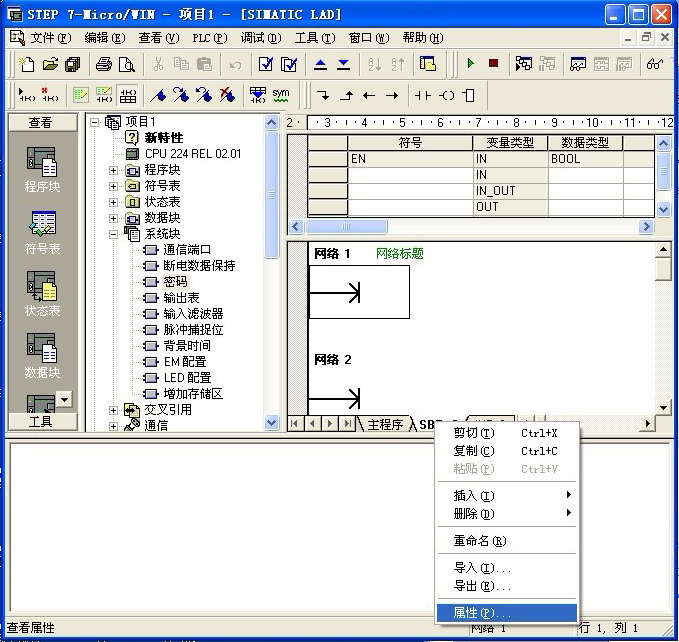Viewport: 679px width, 642px height.
Task: Toggle the network comments icon
Action: tap(103, 95)
